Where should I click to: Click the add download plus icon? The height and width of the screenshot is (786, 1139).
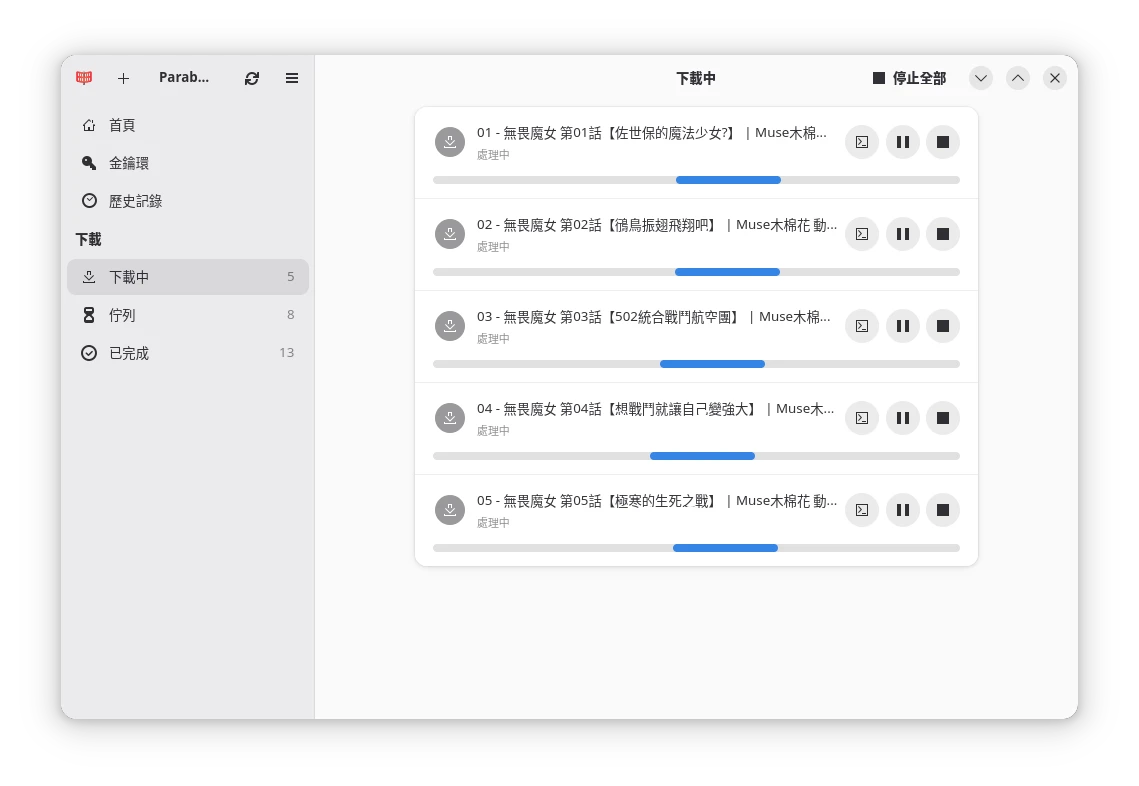click(123, 78)
